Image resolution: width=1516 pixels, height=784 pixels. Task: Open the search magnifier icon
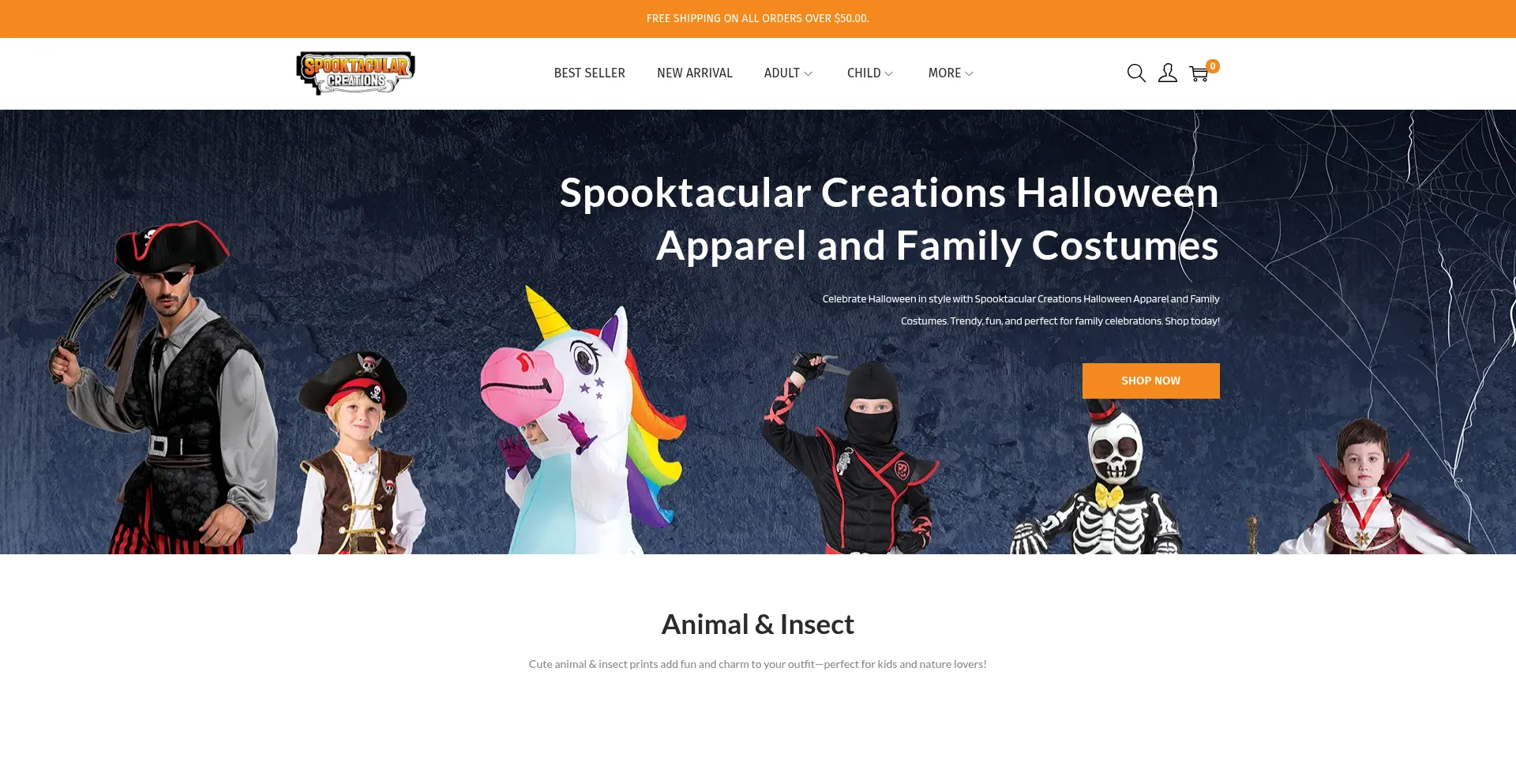(1136, 73)
